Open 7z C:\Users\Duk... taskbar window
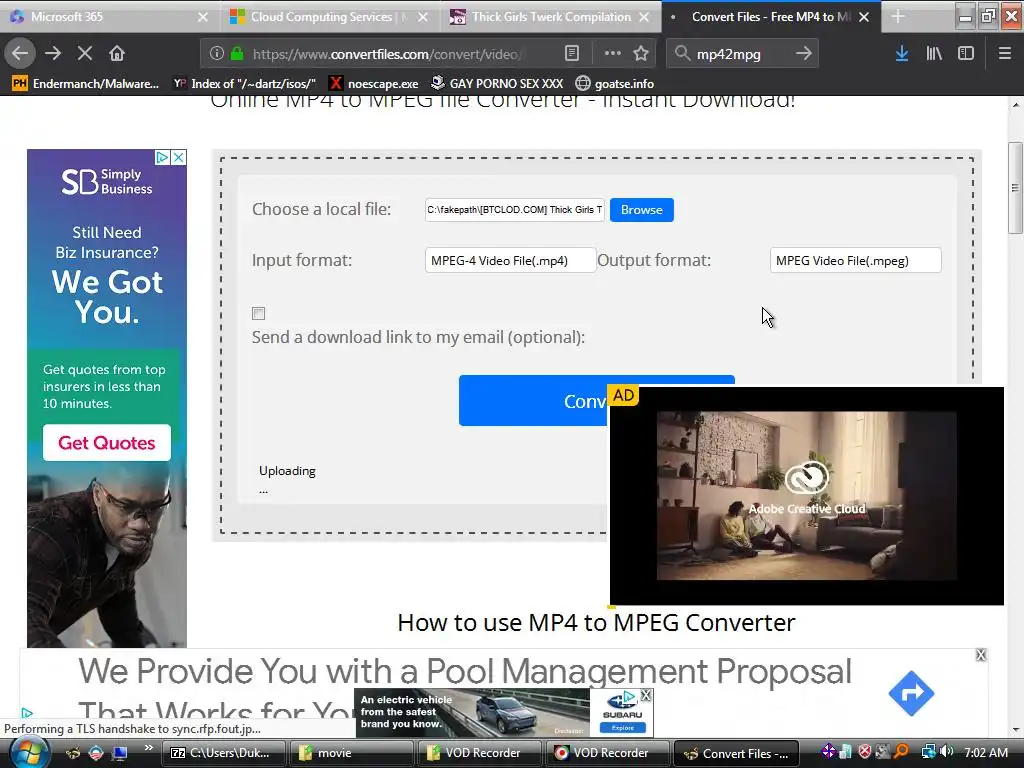This screenshot has width=1024, height=768. click(x=224, y=753)
